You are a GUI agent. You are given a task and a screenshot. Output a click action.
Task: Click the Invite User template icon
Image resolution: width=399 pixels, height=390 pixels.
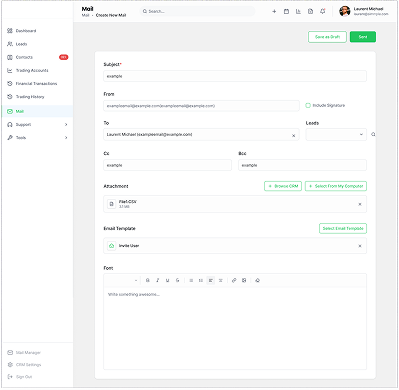click(111, 246)
